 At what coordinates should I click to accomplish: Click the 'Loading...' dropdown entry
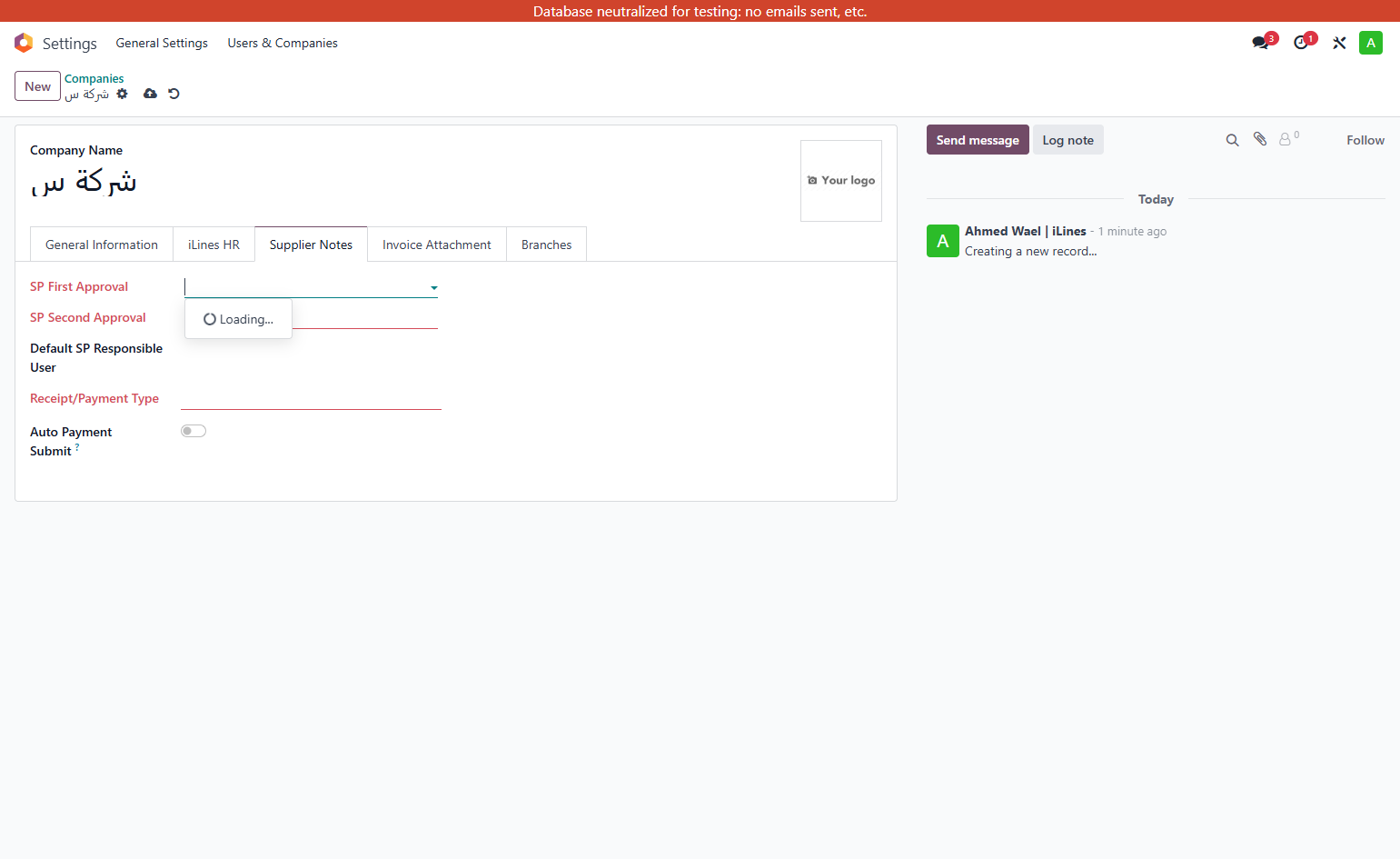(x=238, y=319)
